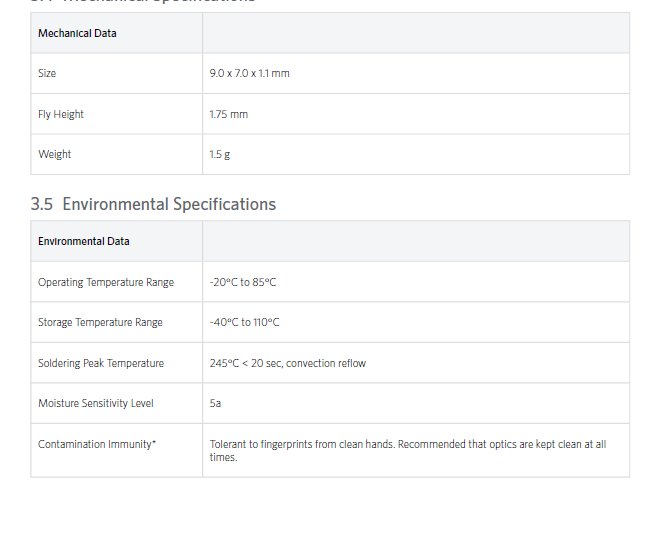
Task: Click the Contamination Immunity* label
Action: tap(97, 445)
